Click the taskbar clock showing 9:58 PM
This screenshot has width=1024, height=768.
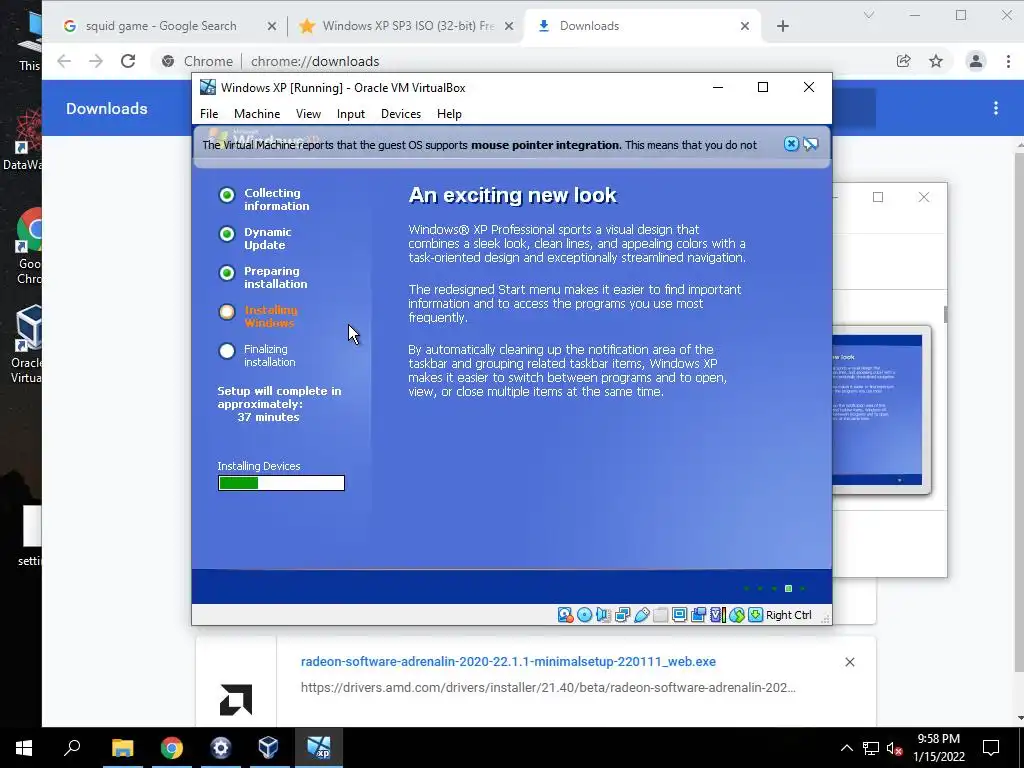click(x=938, y=748)
